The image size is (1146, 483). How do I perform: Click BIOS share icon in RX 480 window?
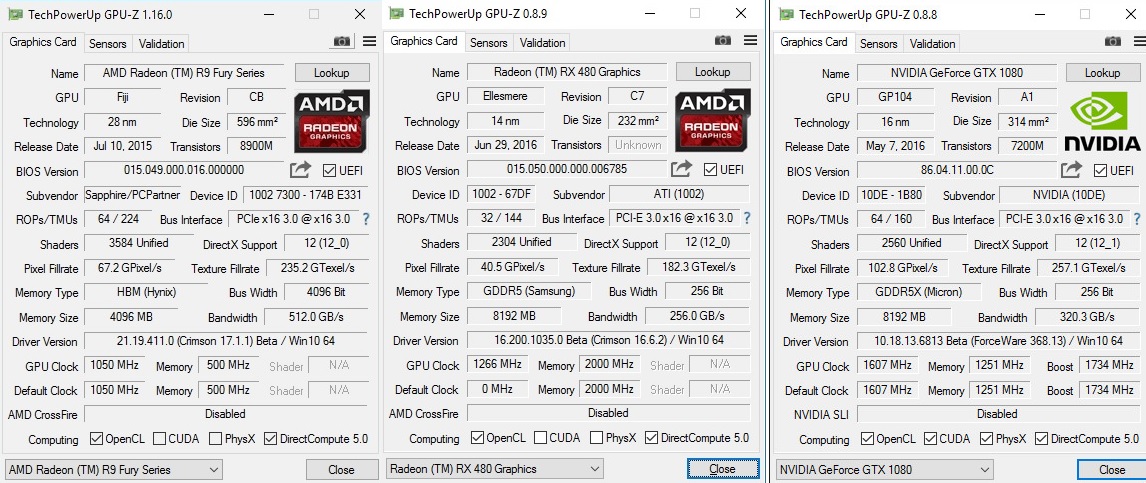pyautogui.click(x=681, y=169)
